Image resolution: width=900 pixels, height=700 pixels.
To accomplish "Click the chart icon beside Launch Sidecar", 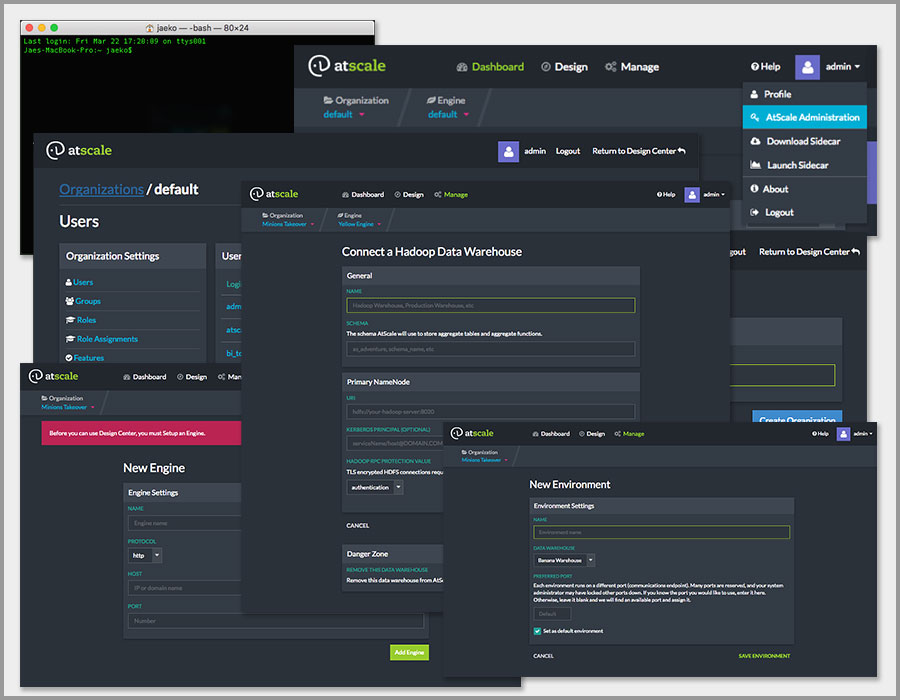I will [755, 165].
